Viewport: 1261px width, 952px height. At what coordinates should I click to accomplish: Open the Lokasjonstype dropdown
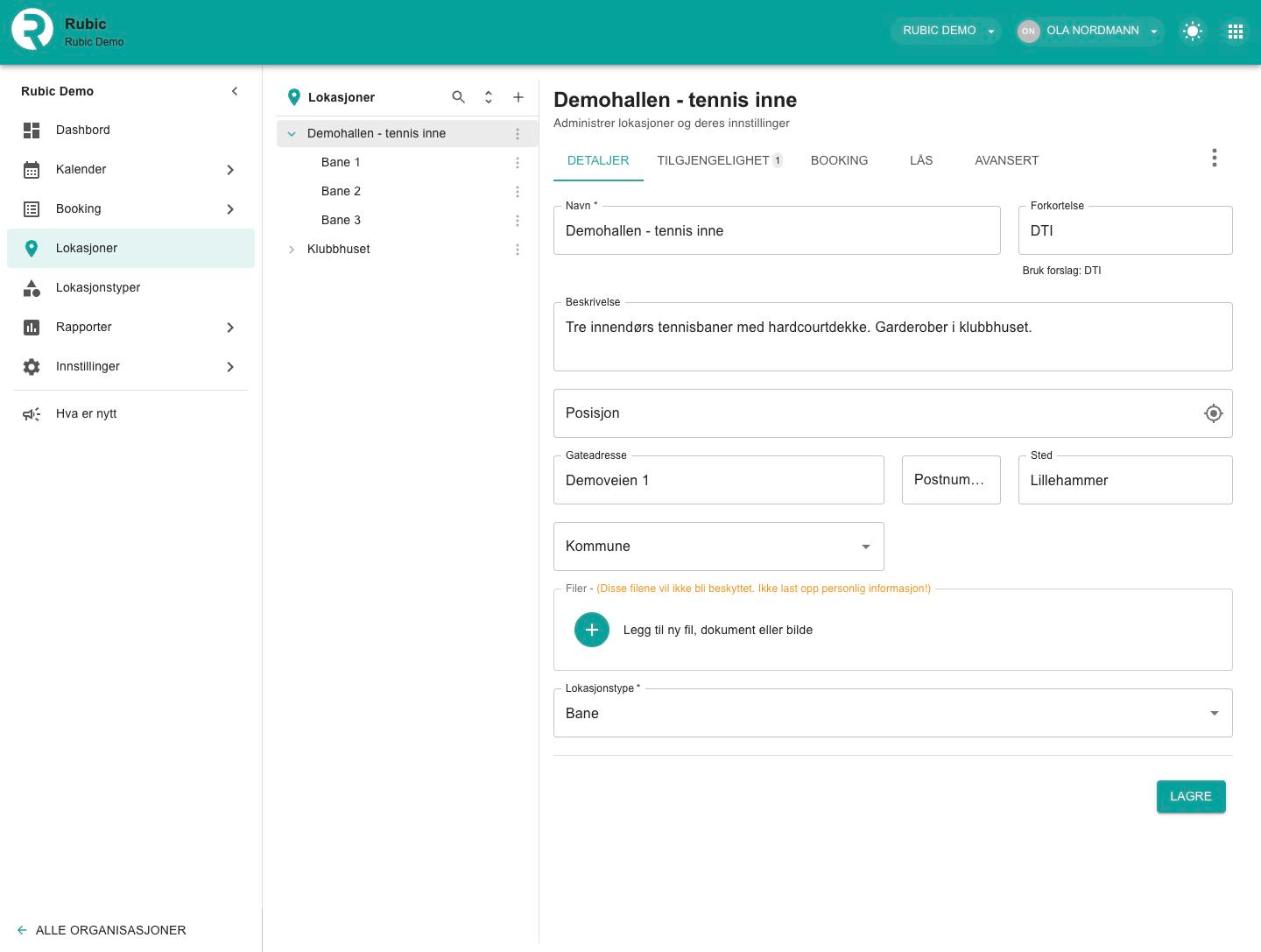pos(893,713)
